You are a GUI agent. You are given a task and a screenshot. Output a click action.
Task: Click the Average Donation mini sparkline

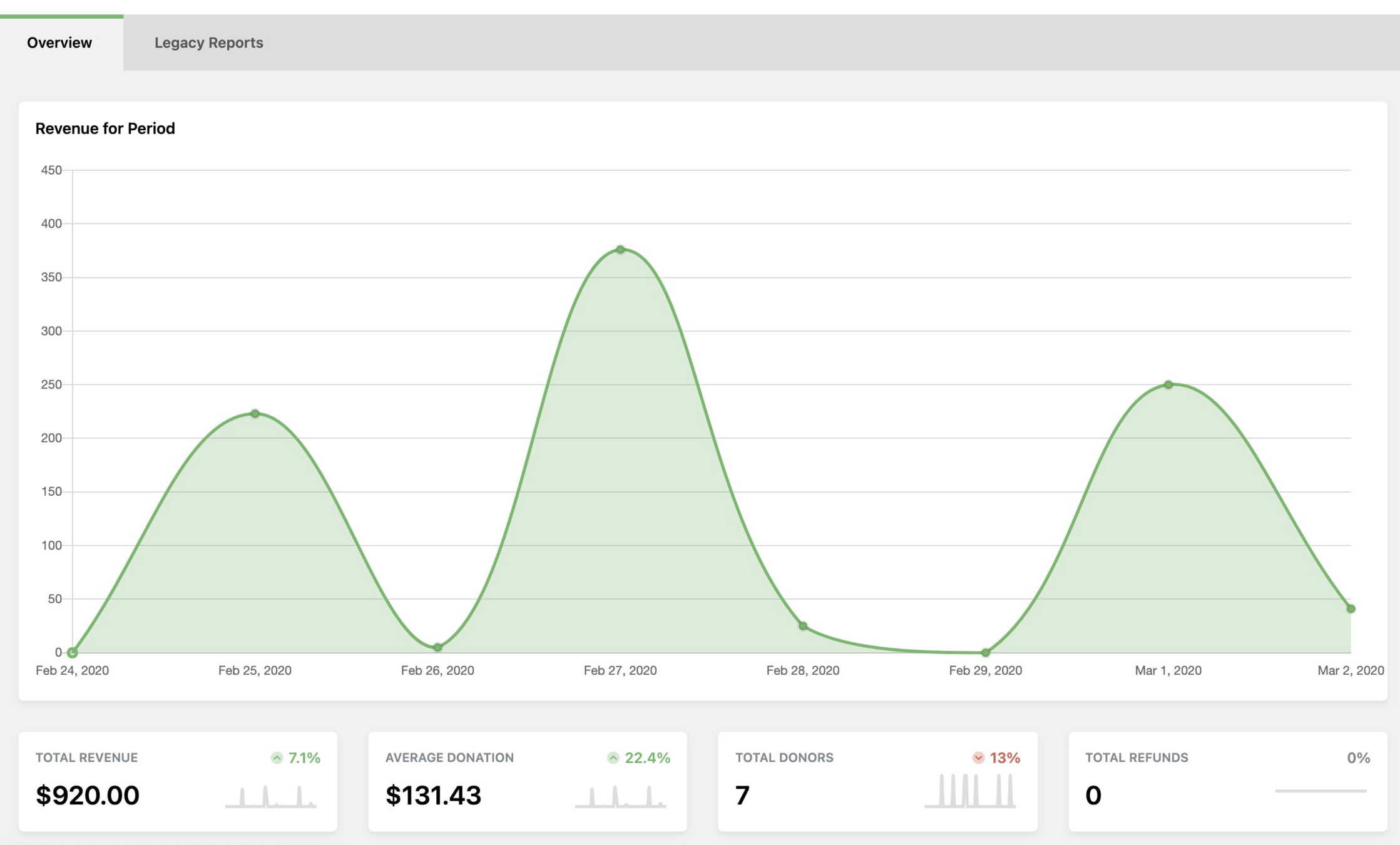(x=620, y=796)
